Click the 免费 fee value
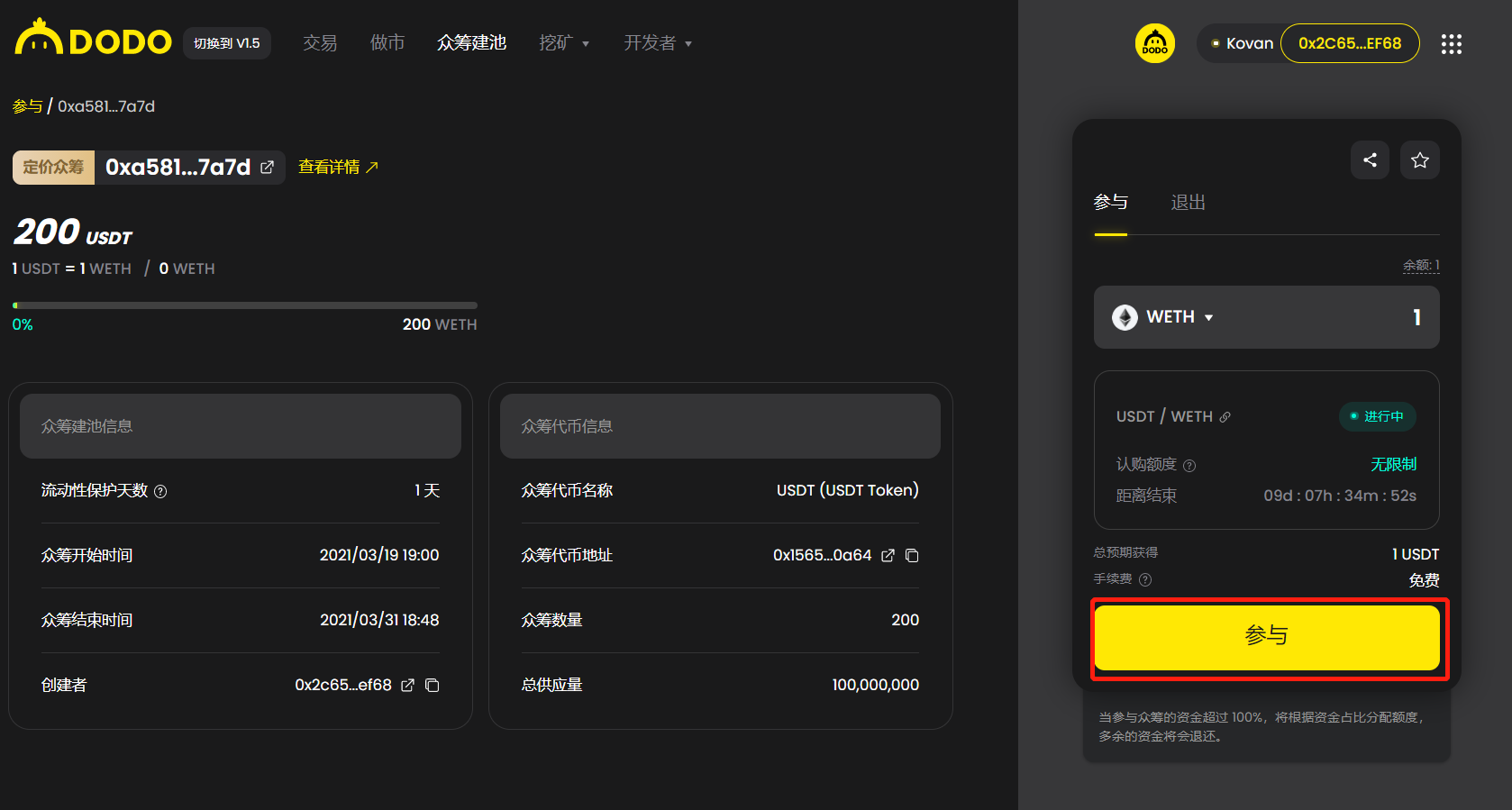This screenshot has height=810, width=1512. coord(1424,580)
